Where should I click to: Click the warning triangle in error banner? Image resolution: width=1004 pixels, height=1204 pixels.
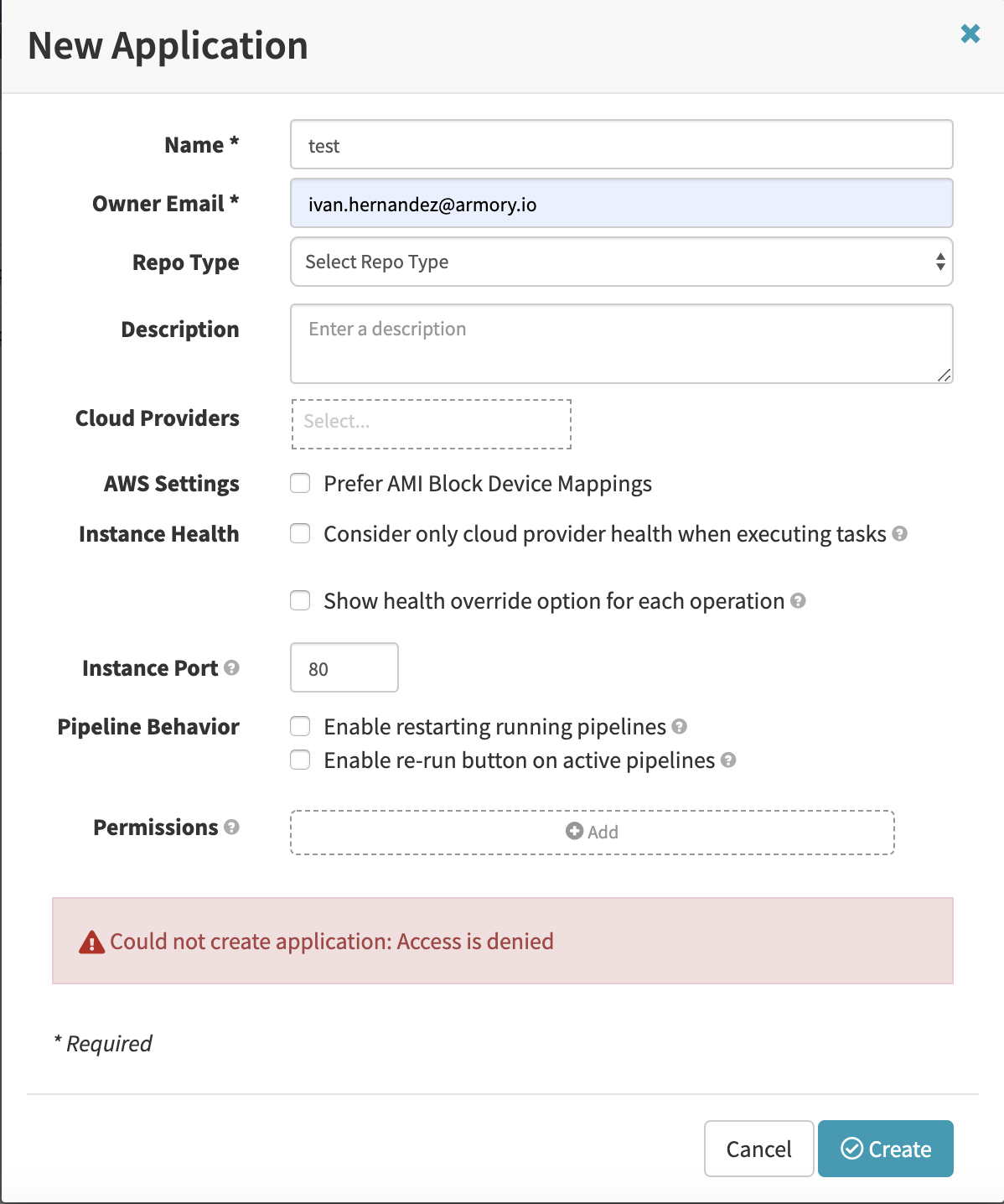tap(91, 942)
